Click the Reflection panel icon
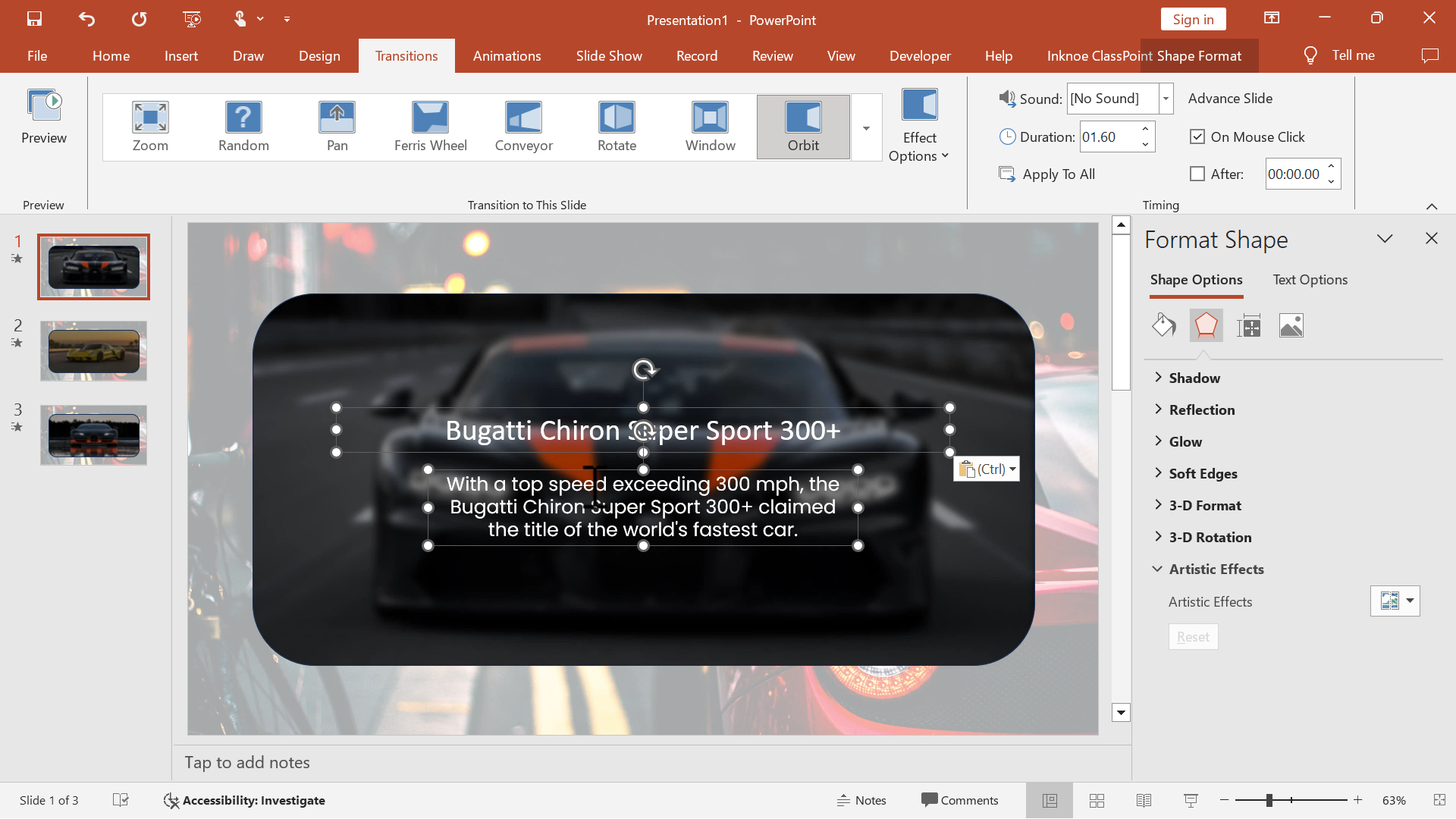The image size is (1456, 819). [1201, 409]
